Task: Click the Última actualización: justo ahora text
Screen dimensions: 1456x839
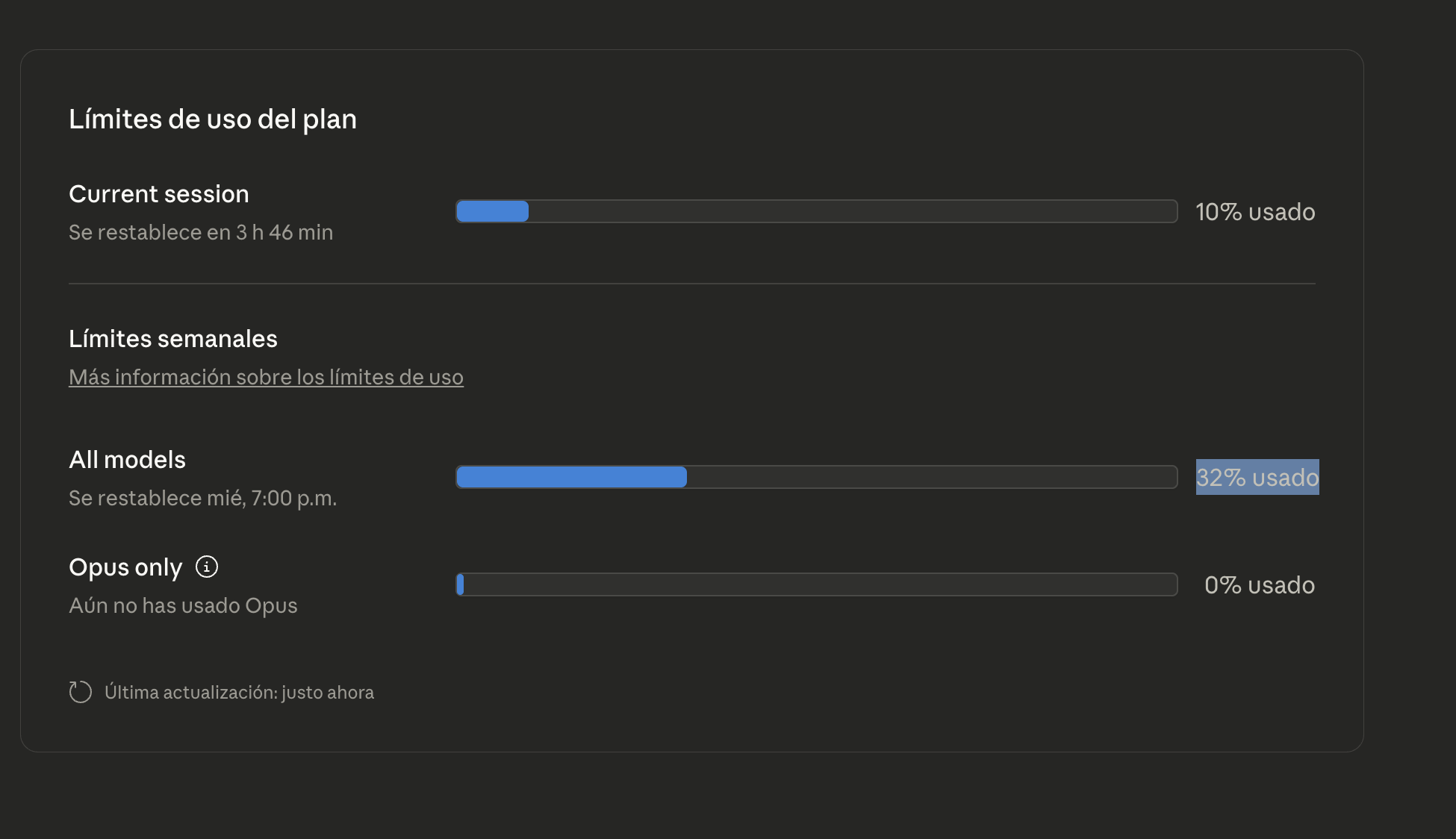Action: (x=239, y=693)
